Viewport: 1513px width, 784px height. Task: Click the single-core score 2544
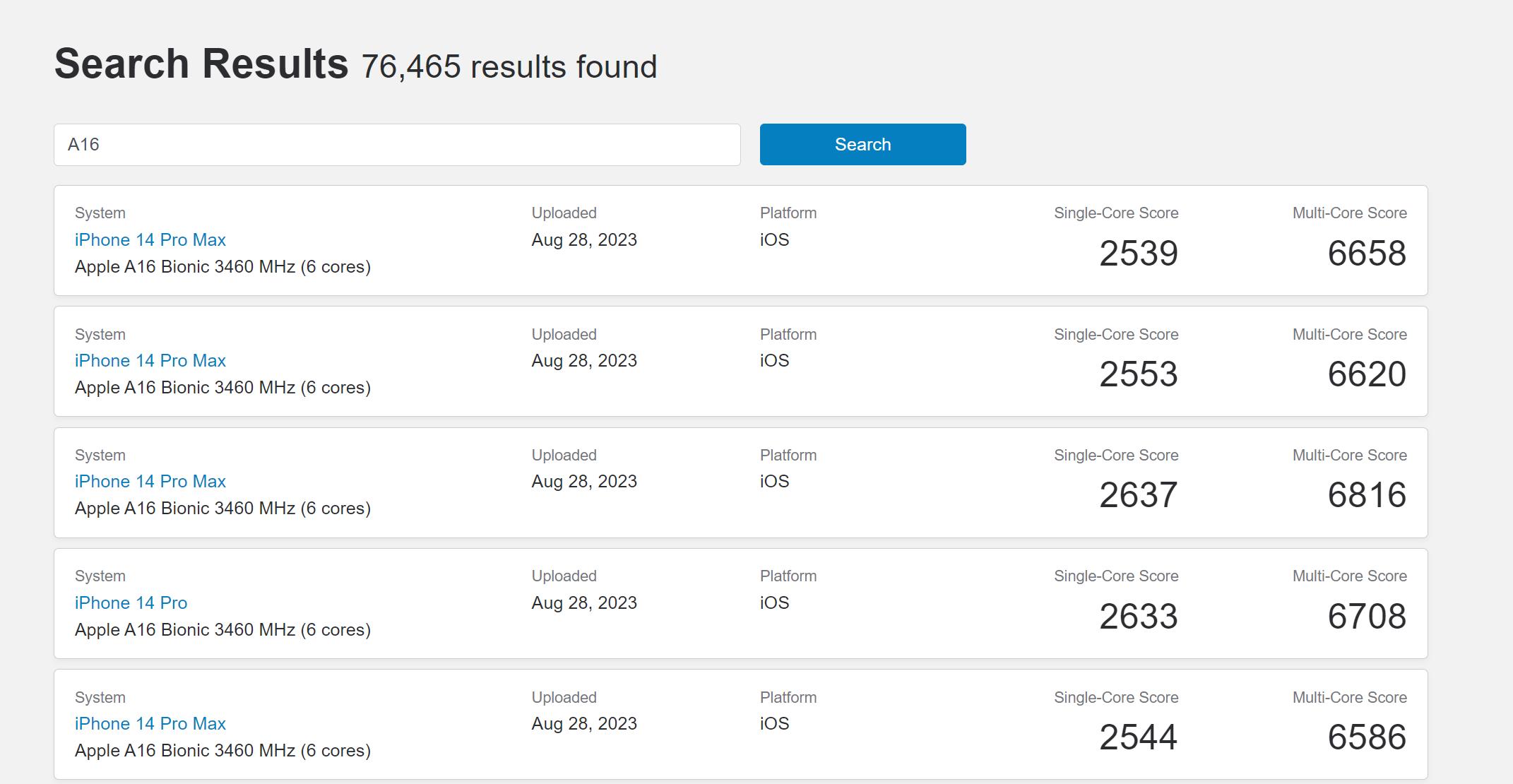click(1138, 737)
